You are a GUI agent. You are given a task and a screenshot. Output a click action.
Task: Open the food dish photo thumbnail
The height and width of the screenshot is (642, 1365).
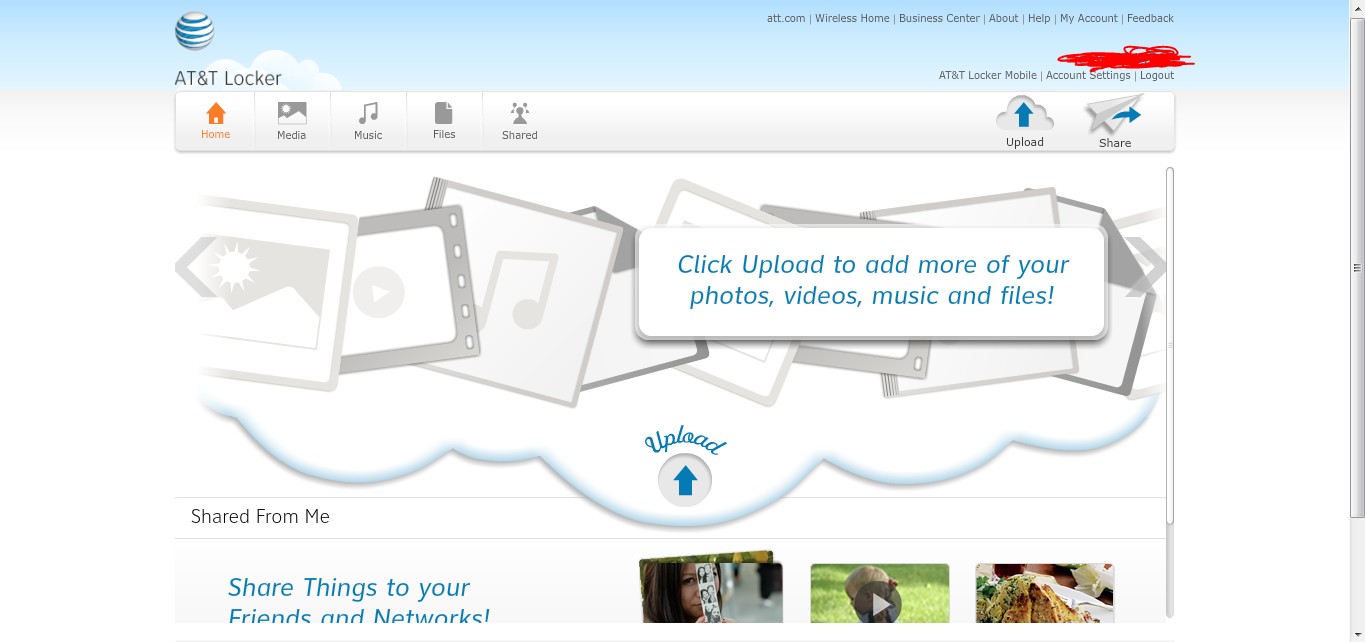(x=1045, y=593)
